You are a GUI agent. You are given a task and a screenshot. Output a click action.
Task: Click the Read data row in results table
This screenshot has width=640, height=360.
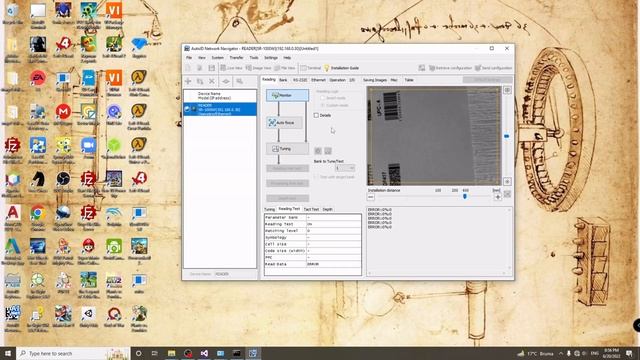(x=313, y=264)
